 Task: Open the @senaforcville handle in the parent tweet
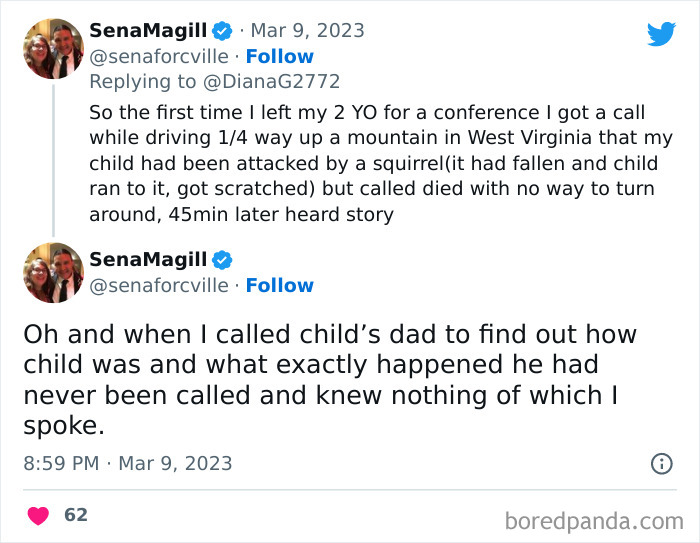(158, 56)
